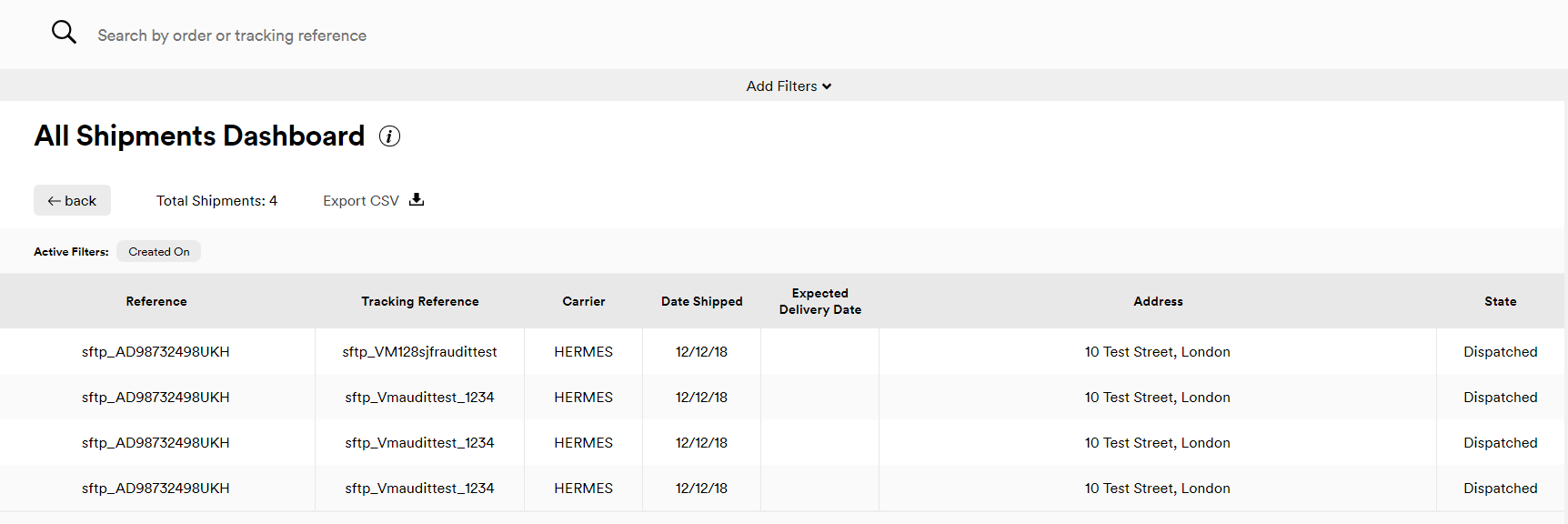Viewport: 1568px width, 524px height.
Task: Click the last row's Dispatched state
Action: pyautogui.click(x=1500, y=489)
